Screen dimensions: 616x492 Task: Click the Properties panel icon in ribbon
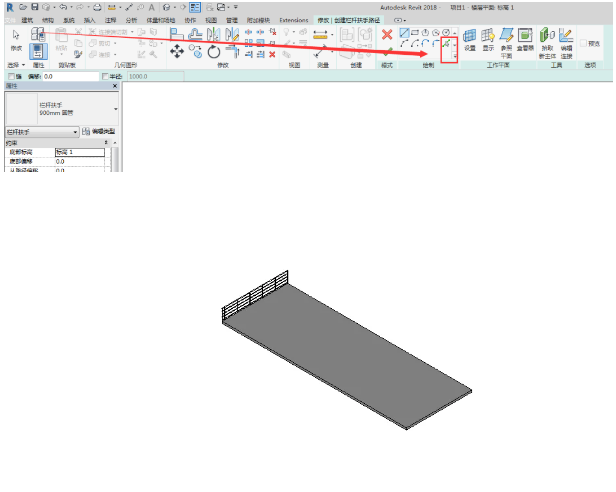(x=38, y=50)
